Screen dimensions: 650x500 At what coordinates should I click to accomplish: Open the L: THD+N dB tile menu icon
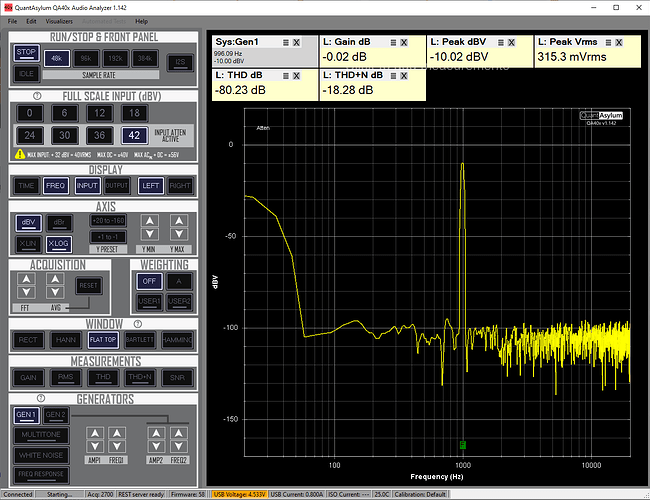(394, 74)
